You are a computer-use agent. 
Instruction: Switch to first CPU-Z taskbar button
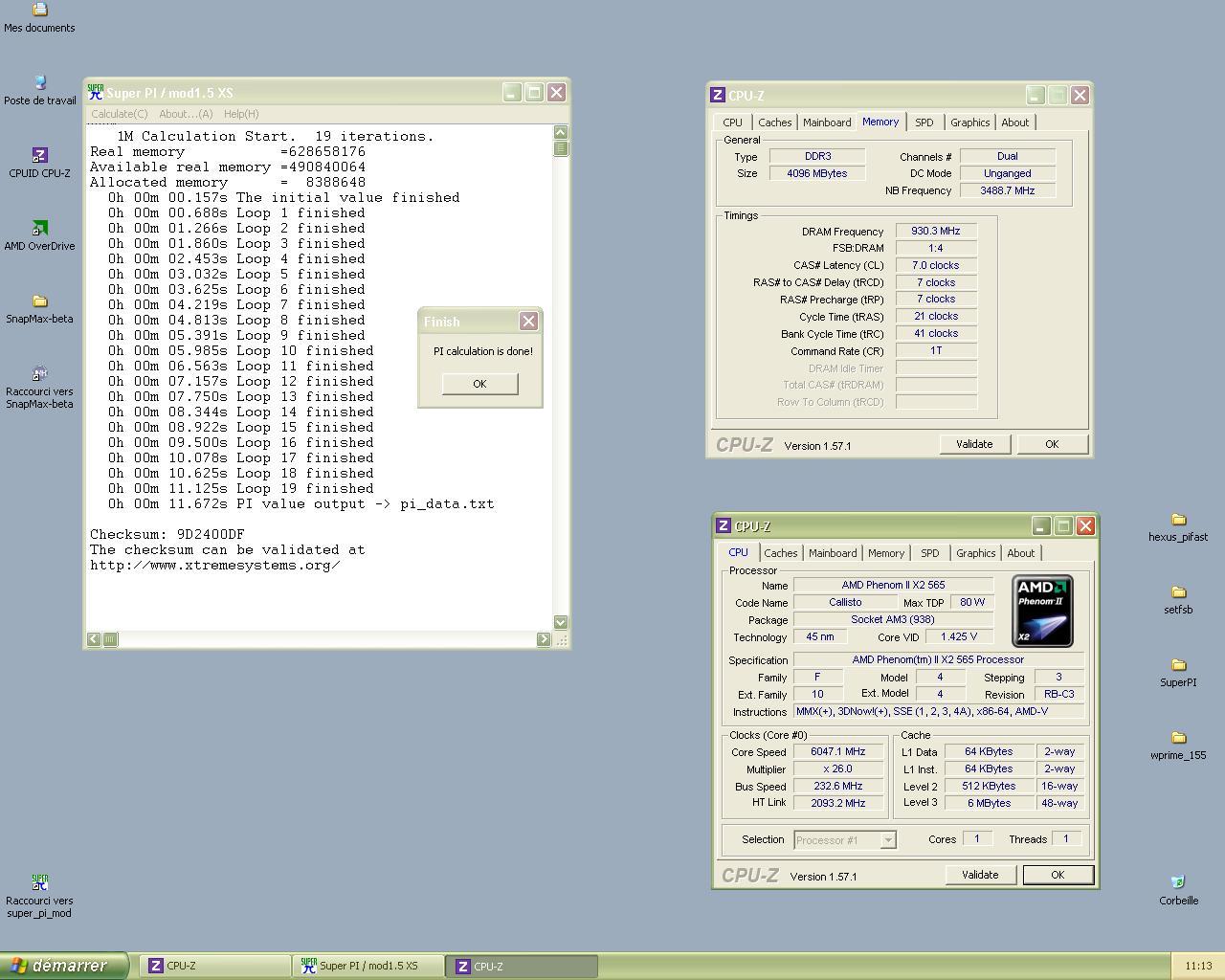(215, 966)
